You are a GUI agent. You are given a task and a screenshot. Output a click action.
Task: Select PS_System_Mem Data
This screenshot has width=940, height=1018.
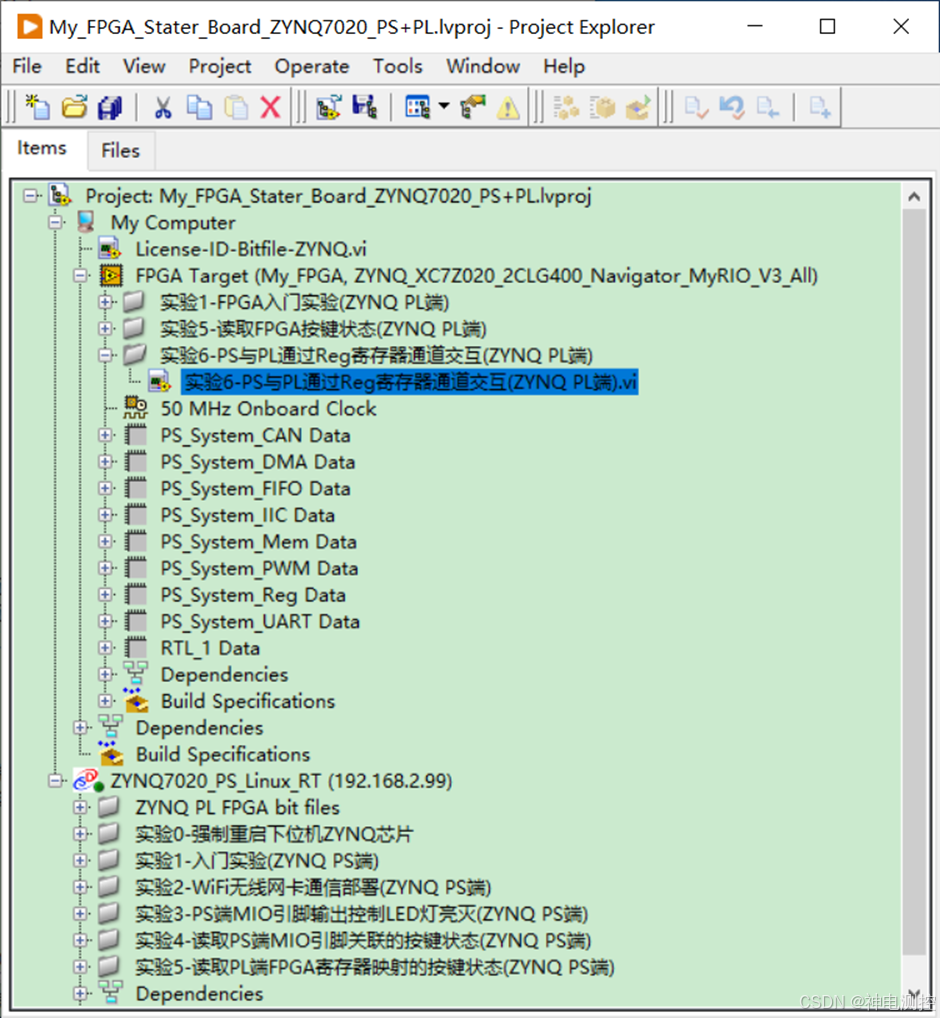[259, 541]
